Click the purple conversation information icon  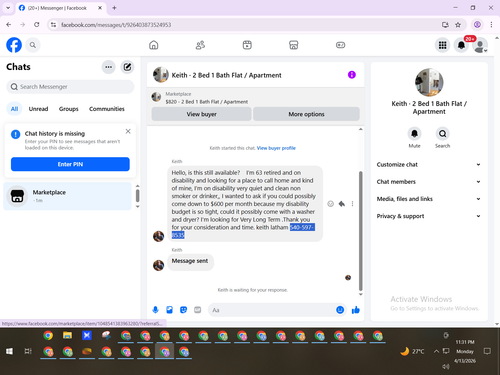[x=352, y=75]
